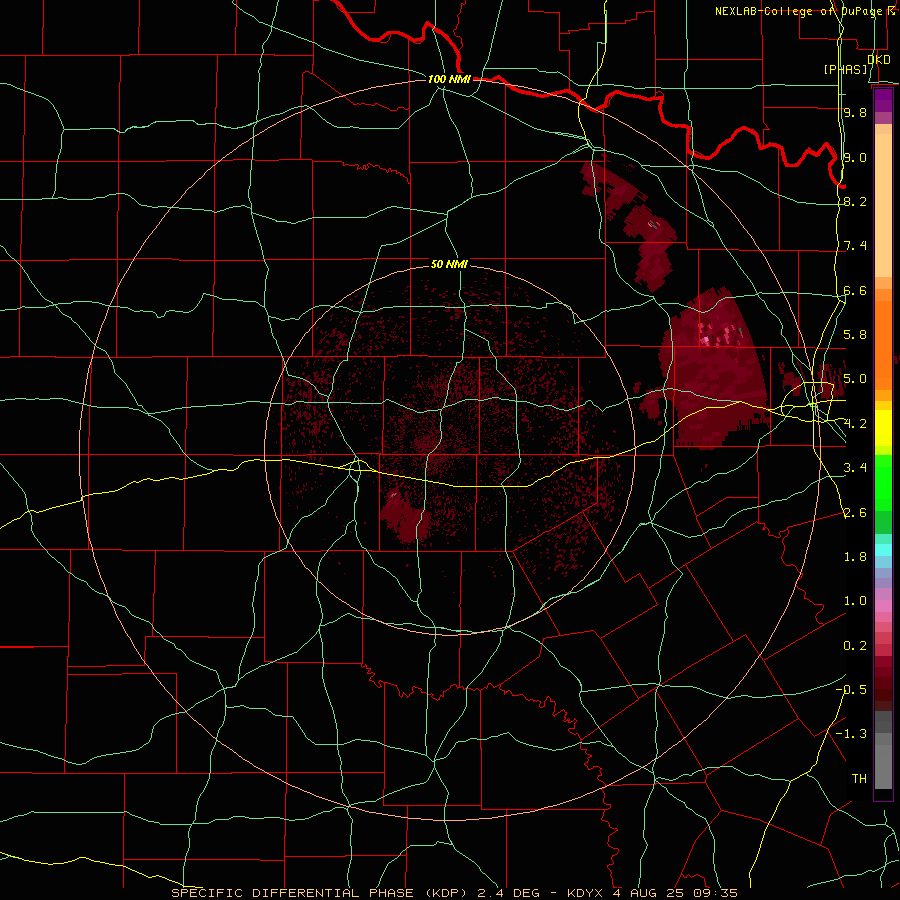Select the 2.6 value on the color scale

[x=855, y=513]
